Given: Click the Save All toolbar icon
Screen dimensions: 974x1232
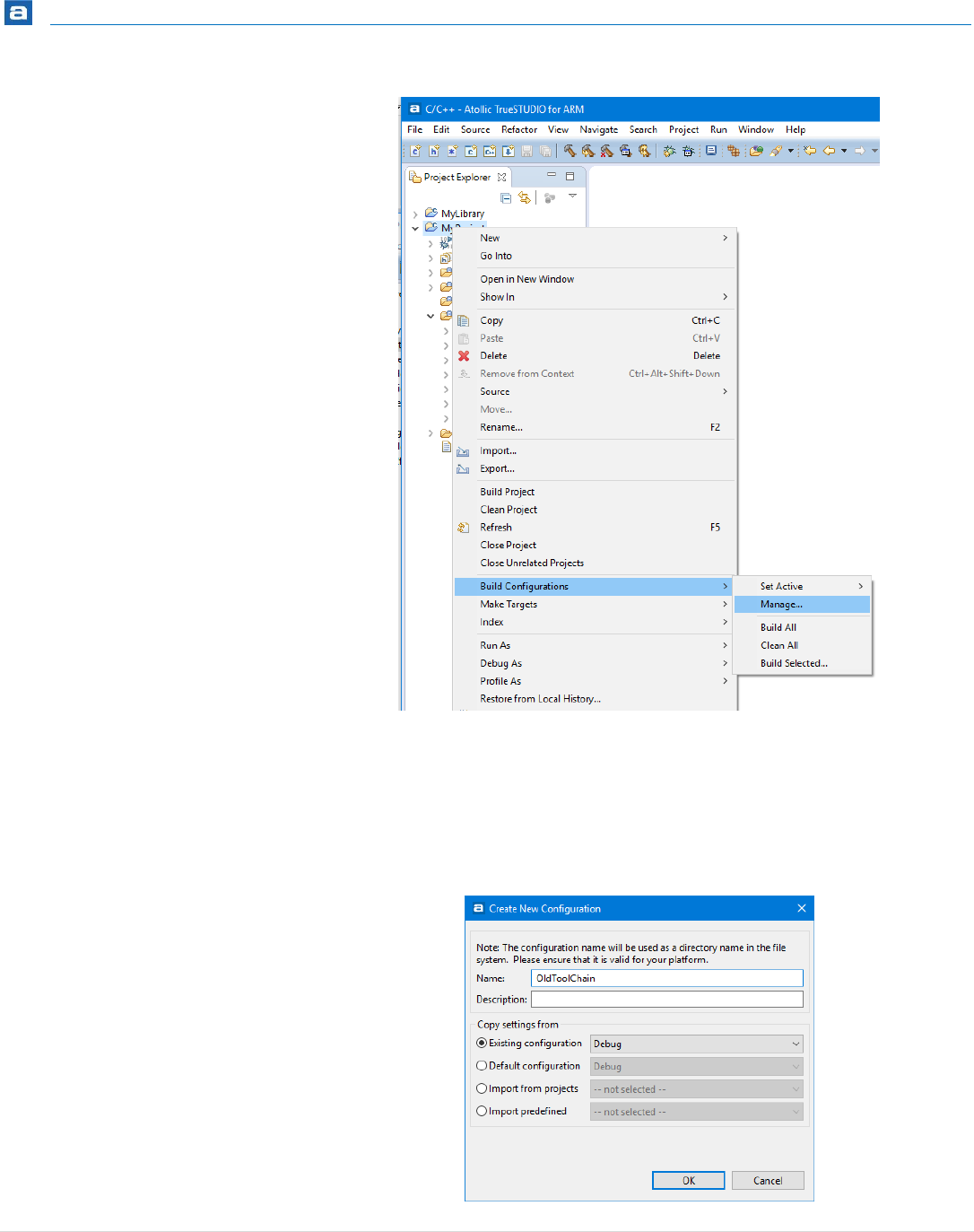Looking at the screenshot, I should pos(545,151).
